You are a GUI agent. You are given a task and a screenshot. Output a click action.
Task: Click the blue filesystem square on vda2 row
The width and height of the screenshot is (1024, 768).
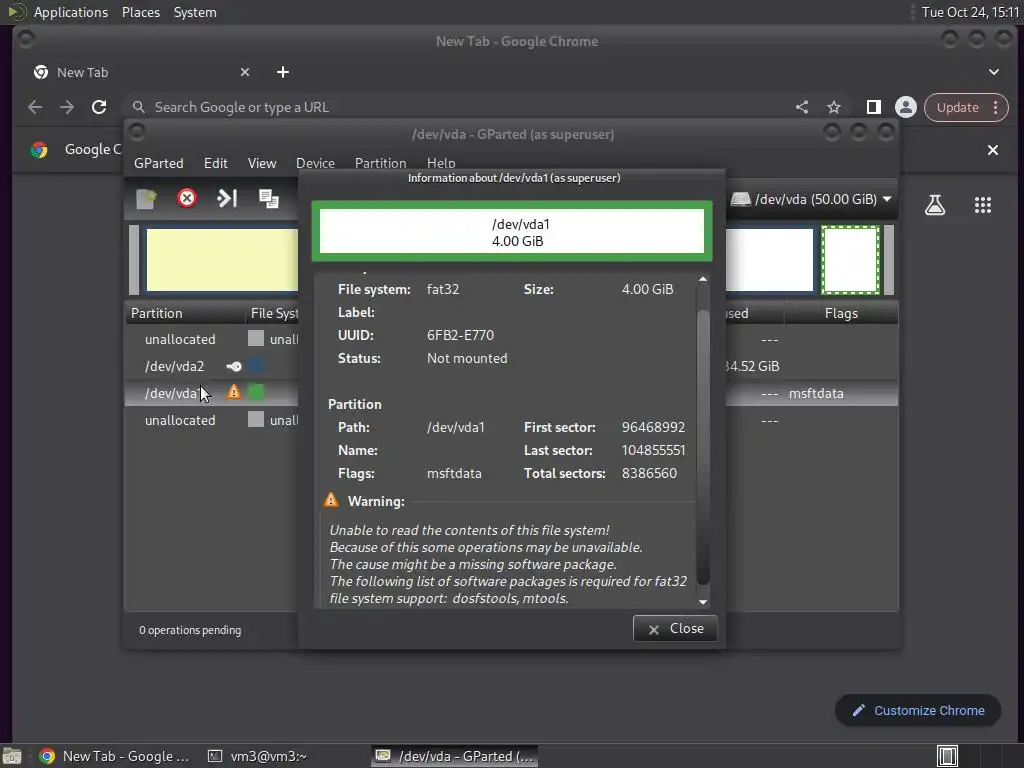(x=256, y=366)
